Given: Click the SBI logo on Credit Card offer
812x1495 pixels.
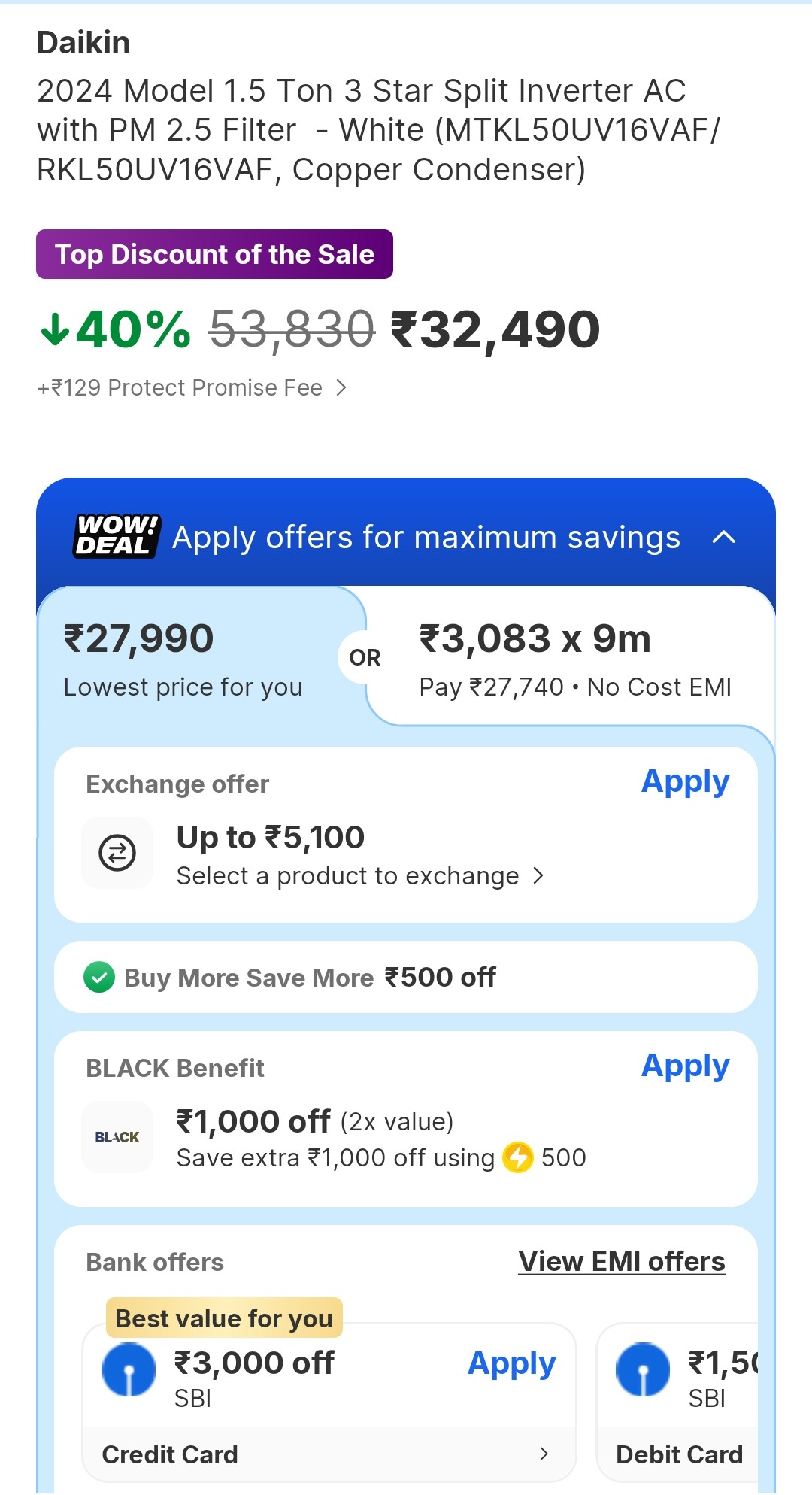Looking at the screenshot, I should pyautogui.click(x=129, y=1369).
